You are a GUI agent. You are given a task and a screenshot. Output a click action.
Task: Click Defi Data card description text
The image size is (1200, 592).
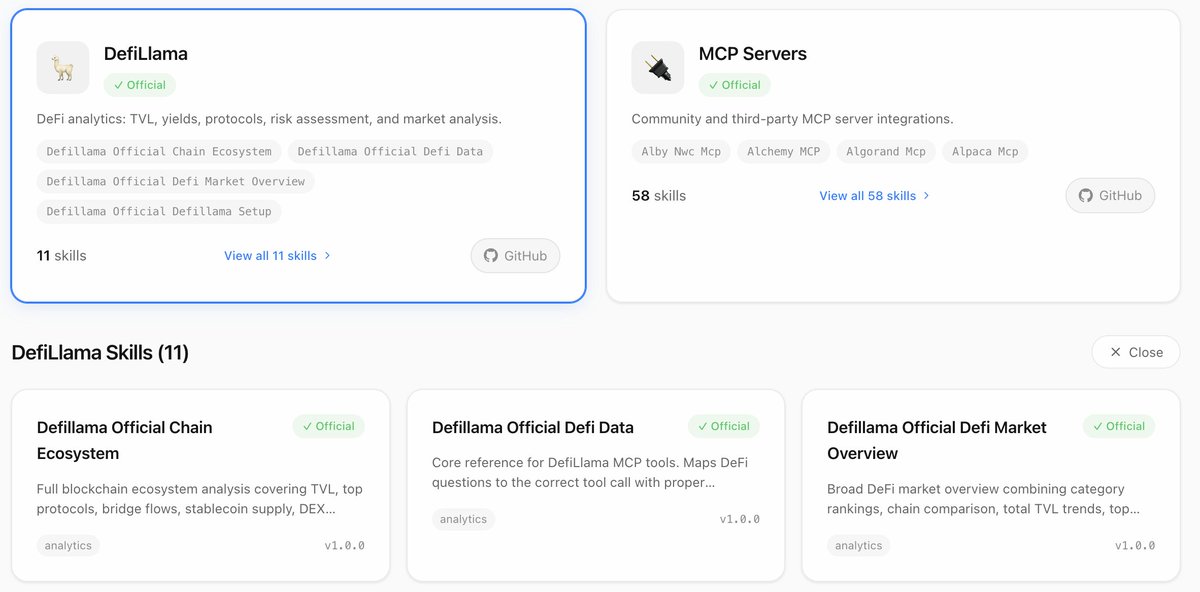point(590,473)
